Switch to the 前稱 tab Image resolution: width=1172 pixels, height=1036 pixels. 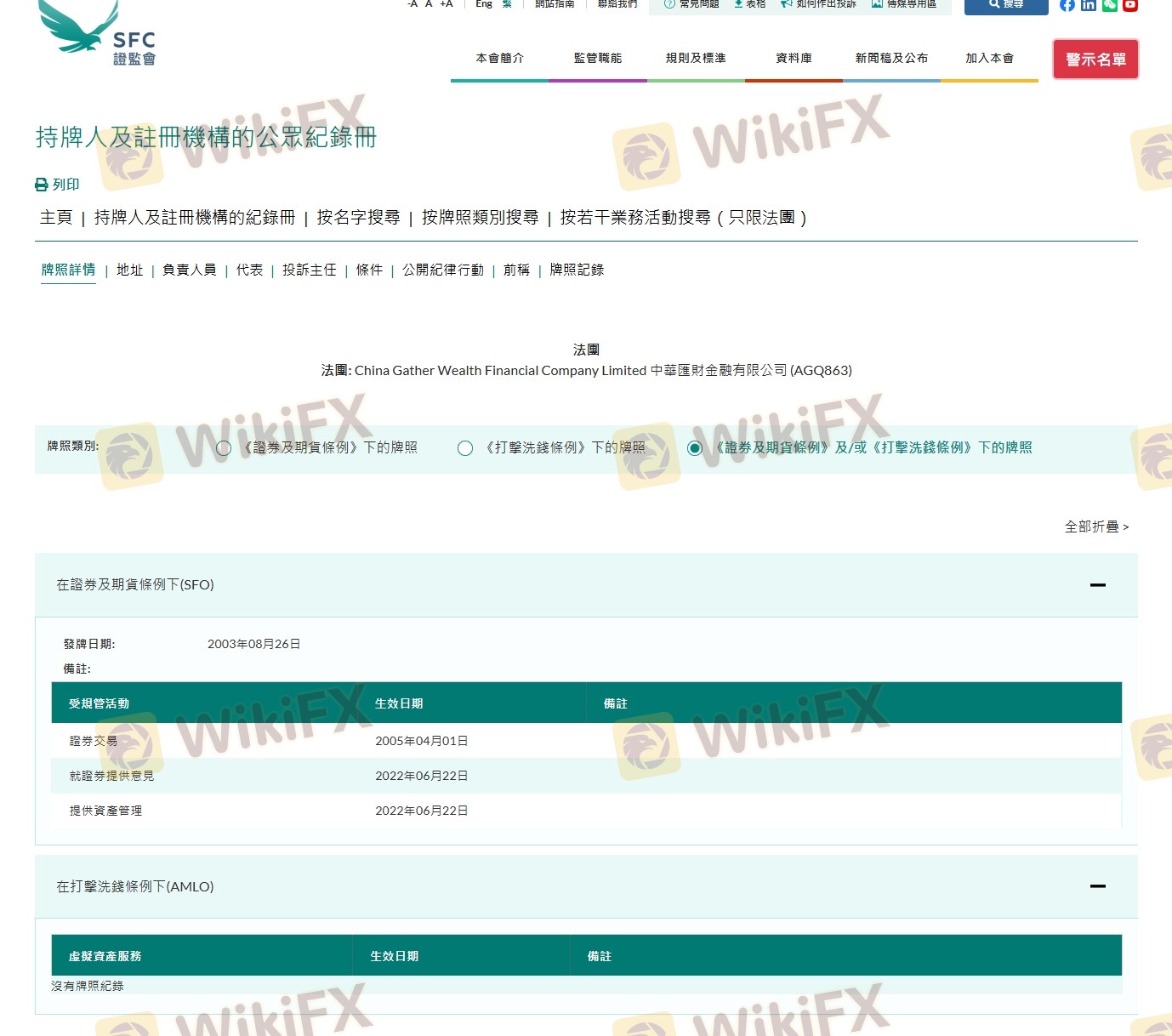(x=517, y=270)
